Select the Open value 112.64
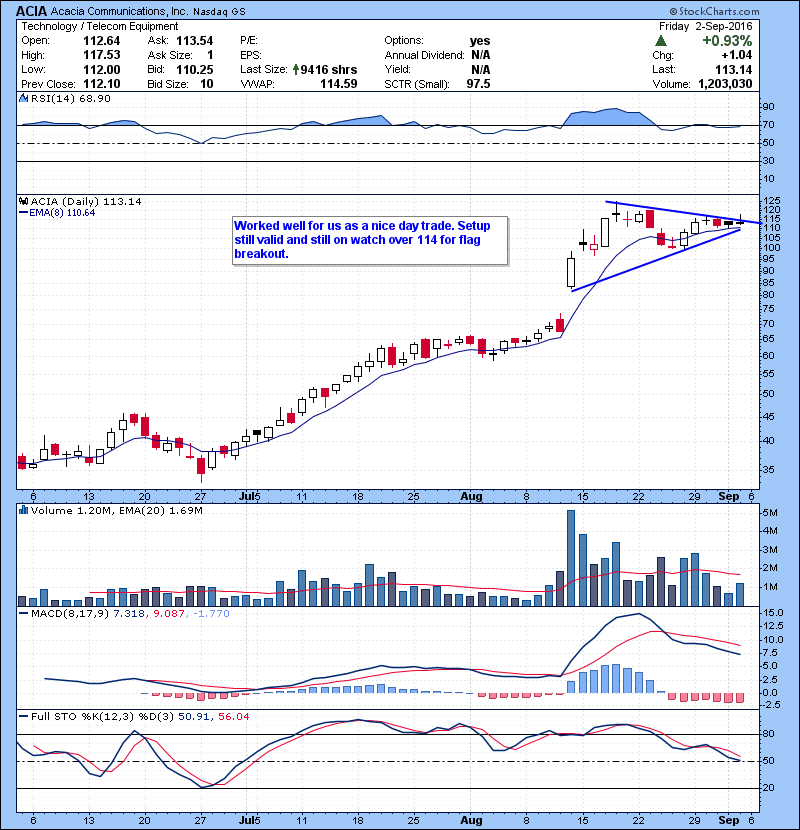This screenshot has height=830, width=800. (102, 41)
